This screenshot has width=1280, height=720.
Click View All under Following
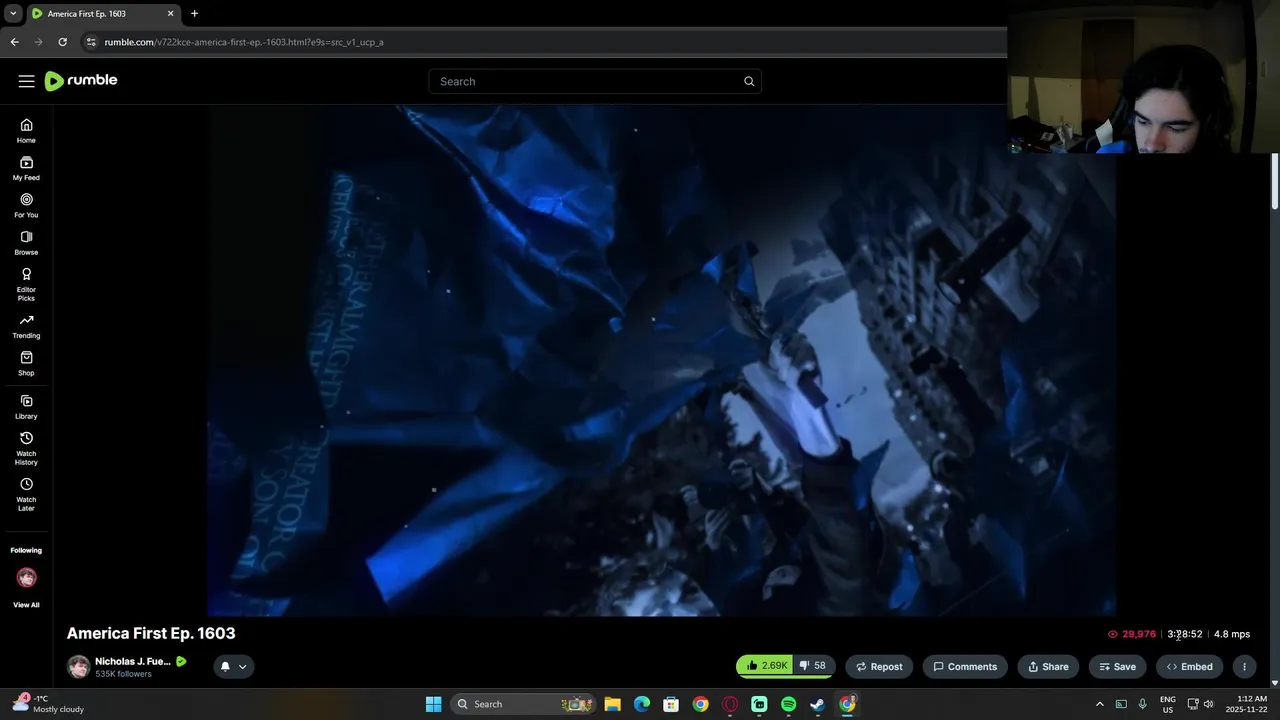pos(26,605)
